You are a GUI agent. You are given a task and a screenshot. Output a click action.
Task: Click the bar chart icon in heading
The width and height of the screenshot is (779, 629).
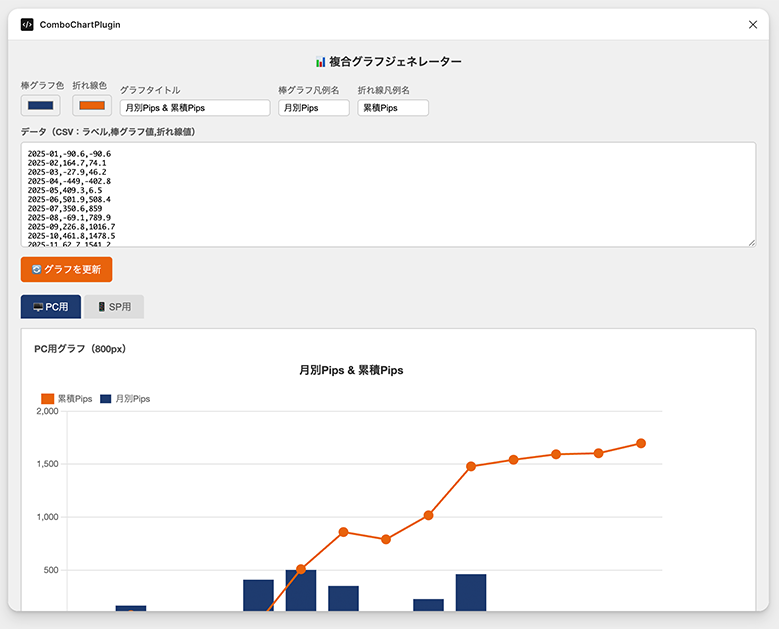point(320,62)
